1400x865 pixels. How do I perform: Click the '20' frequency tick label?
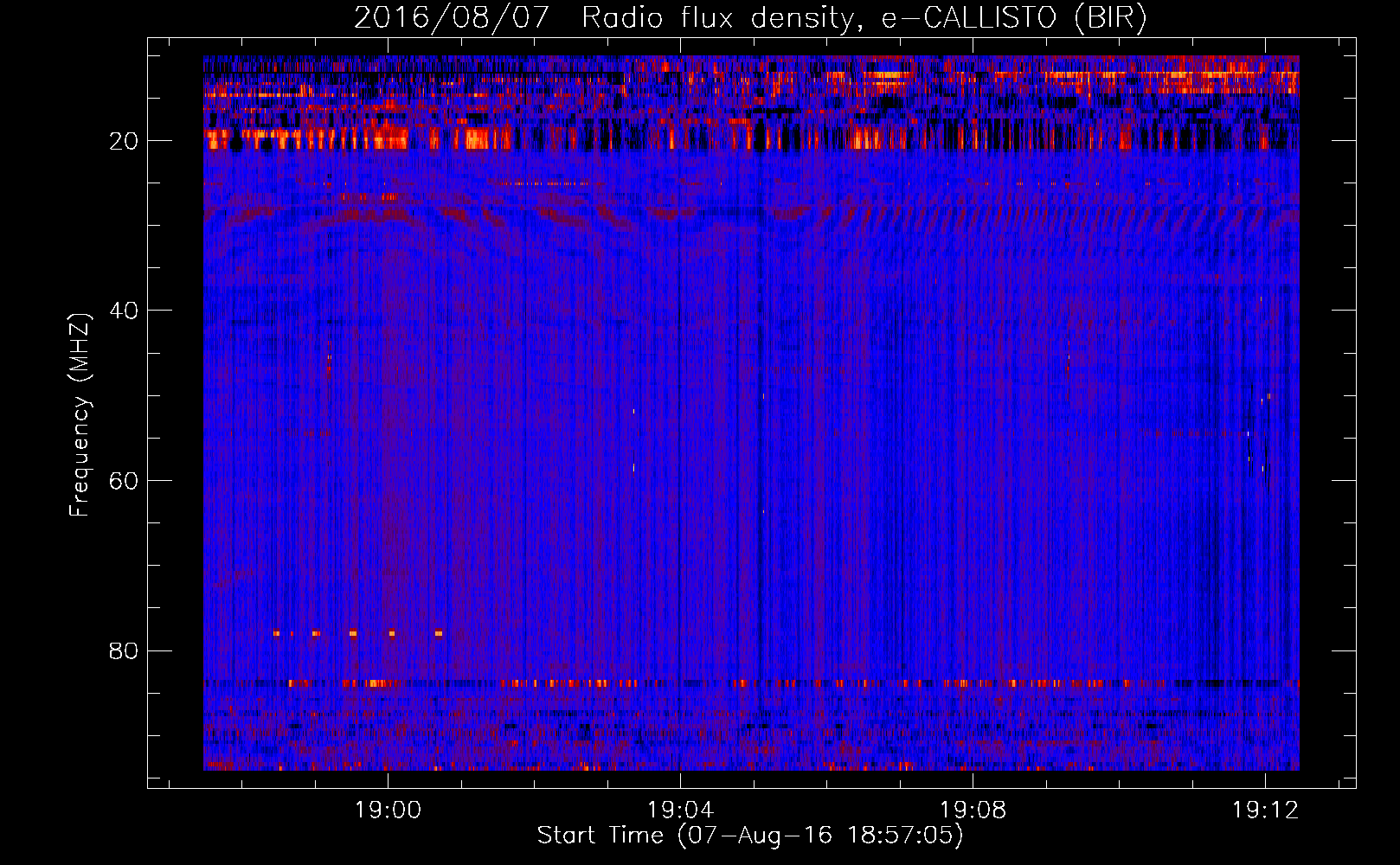[125, 141]
